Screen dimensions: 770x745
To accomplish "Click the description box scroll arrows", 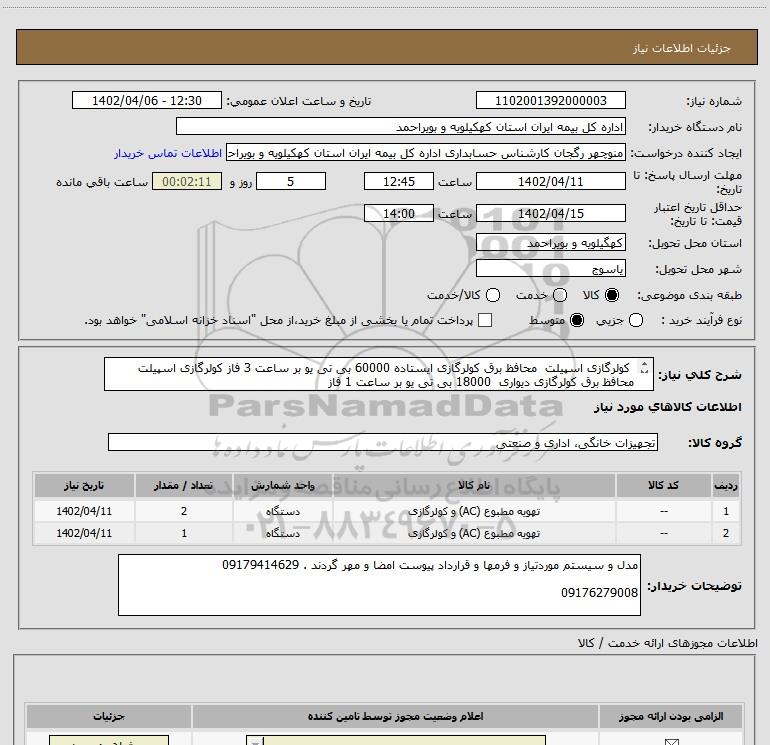I will tap(644, 368).
